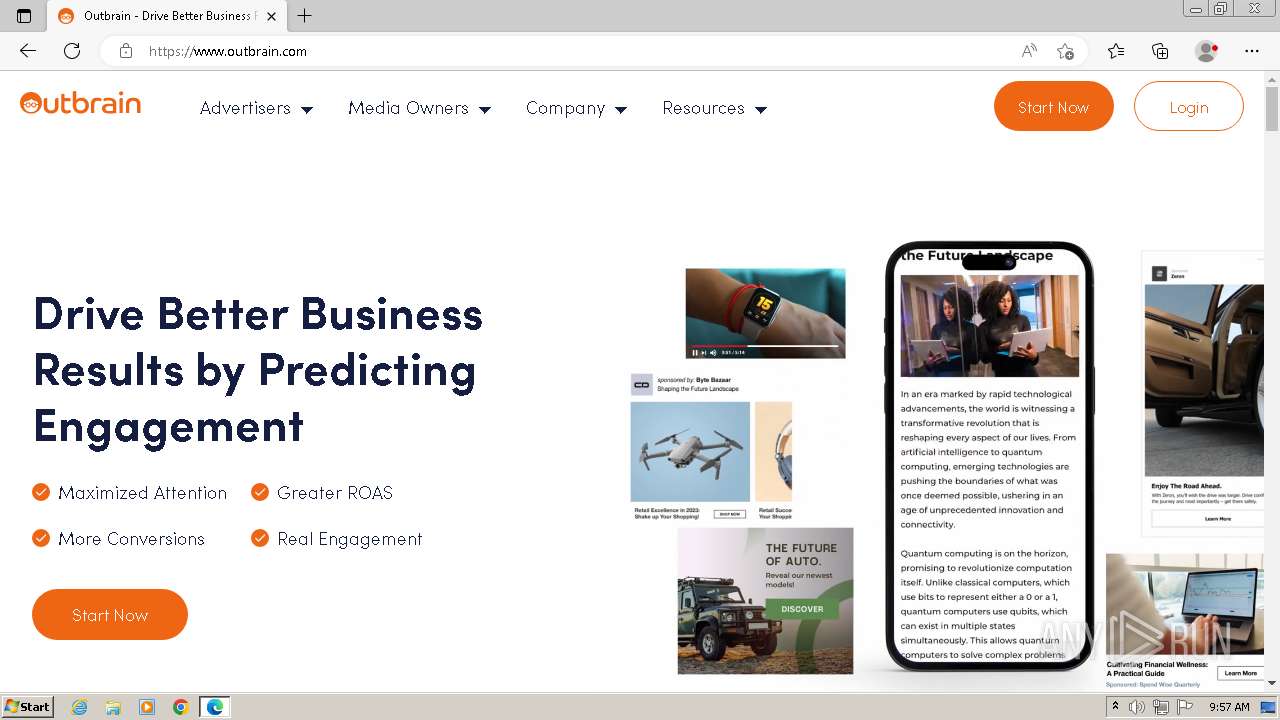This screenshot has width=1280, height=720.
Task: Click Financial Wellness guide thumbnail
Action: tap(1185, 604)
